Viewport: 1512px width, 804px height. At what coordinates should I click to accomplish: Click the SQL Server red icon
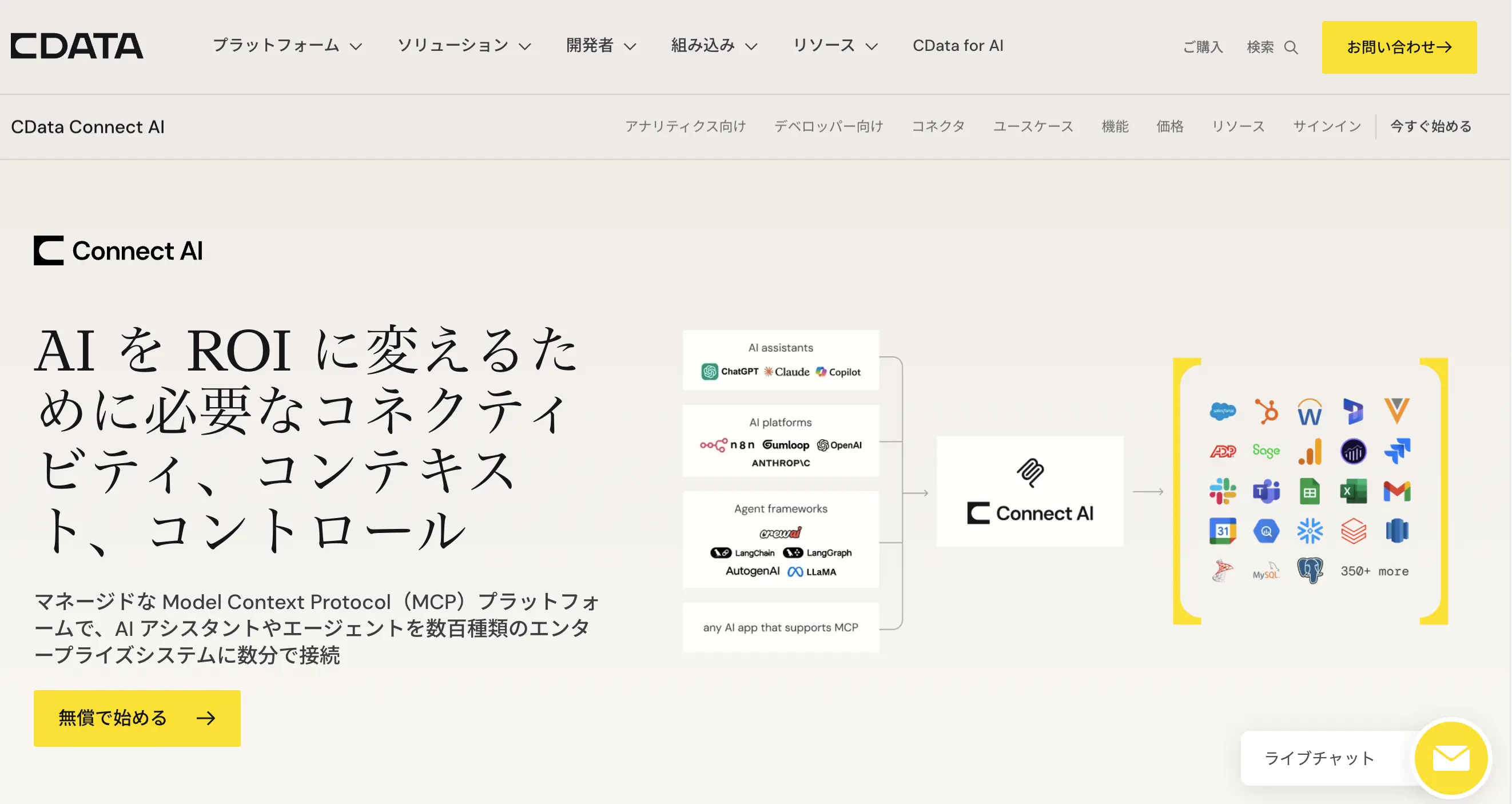point(1223,571)
